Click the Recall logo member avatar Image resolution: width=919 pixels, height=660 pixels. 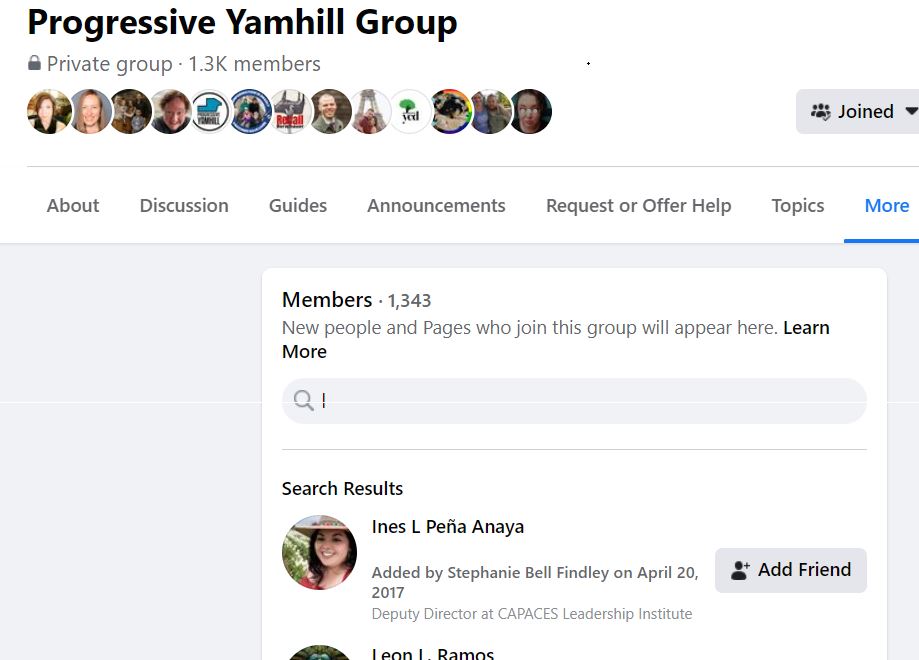click(x=290, y=111)
